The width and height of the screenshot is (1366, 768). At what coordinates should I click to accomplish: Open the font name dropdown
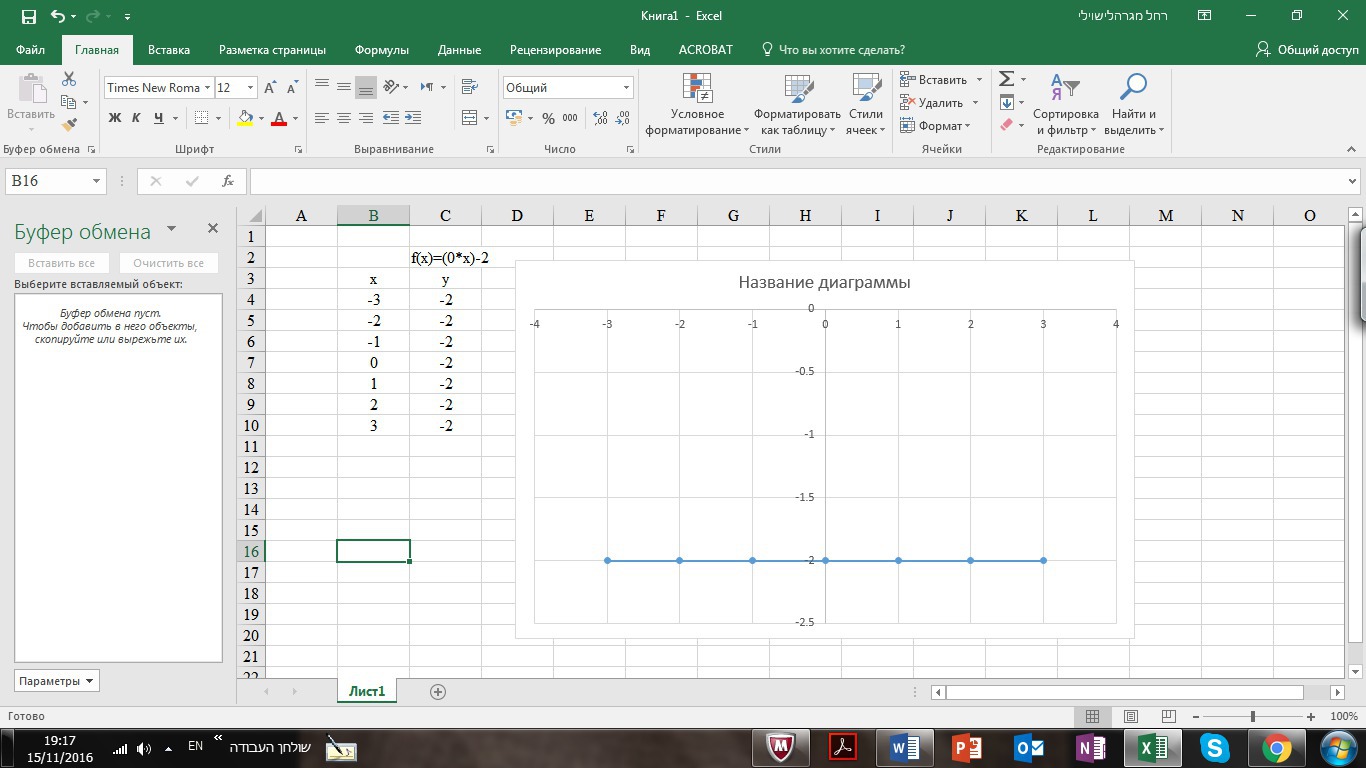point(207,88)
